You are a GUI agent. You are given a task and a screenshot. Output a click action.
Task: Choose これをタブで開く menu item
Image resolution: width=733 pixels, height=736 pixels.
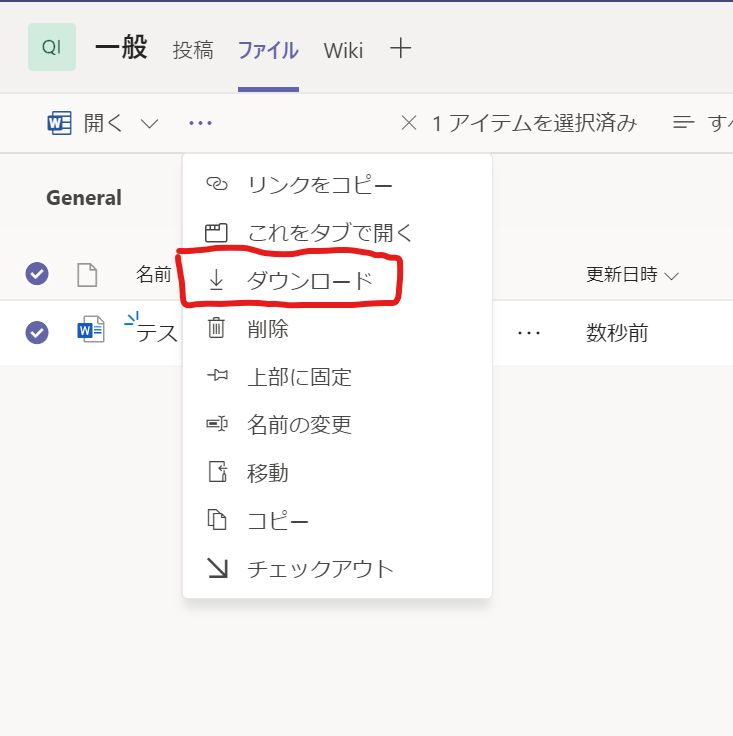click(x=337, y=232)
